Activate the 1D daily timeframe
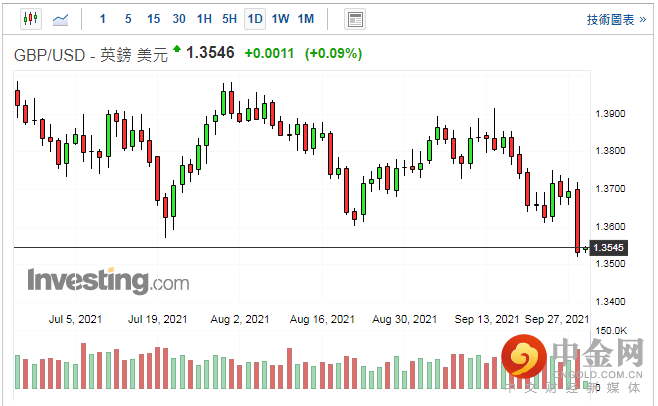This screenshot has height=406, width=658. tap(255, 18)
